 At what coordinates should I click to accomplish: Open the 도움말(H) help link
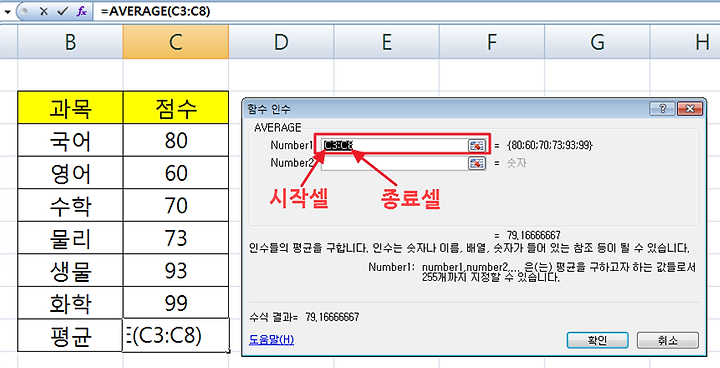pos(271,340)
